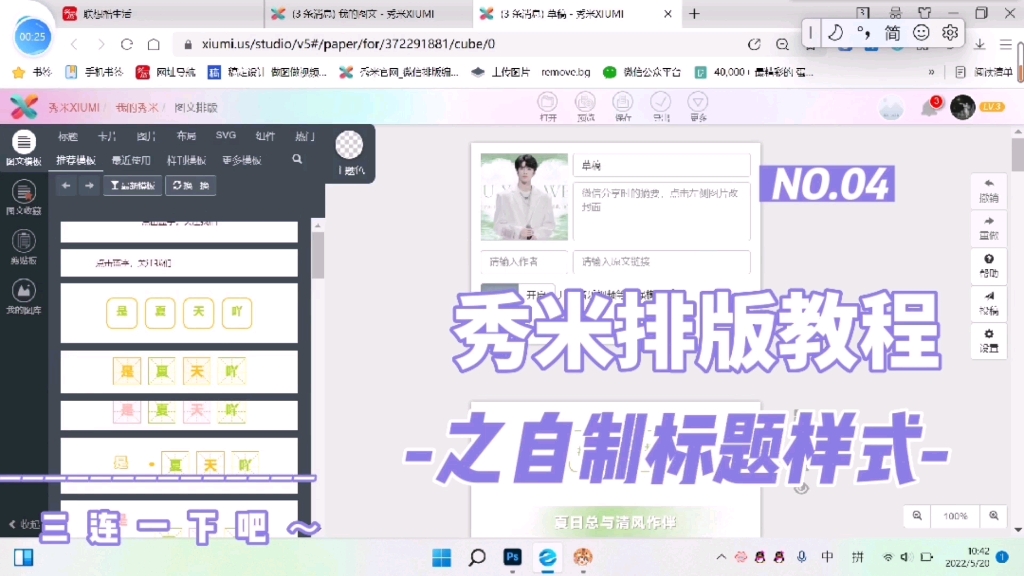This screenshot has width=1024, height=576.
Task: Launch Photoshop from the taskbar
Action: 511,558
